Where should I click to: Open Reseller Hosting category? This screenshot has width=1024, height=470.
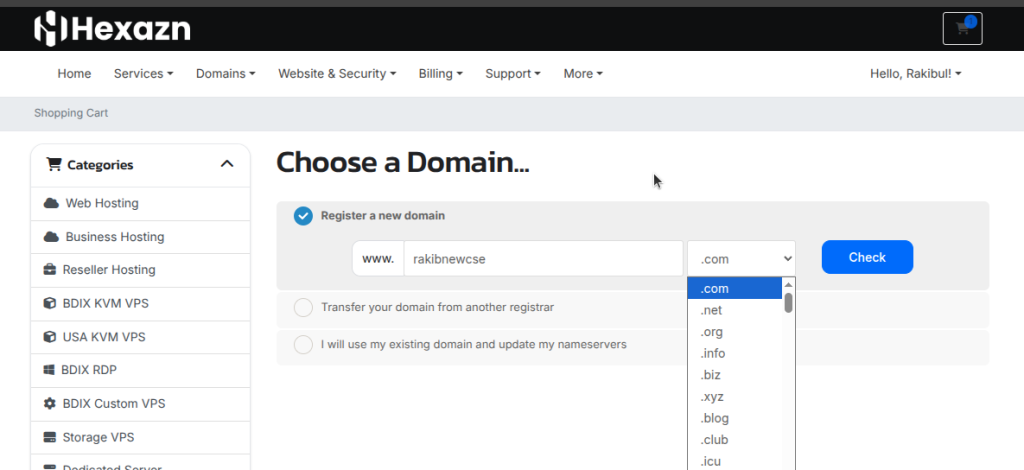(x=140, y=270)
